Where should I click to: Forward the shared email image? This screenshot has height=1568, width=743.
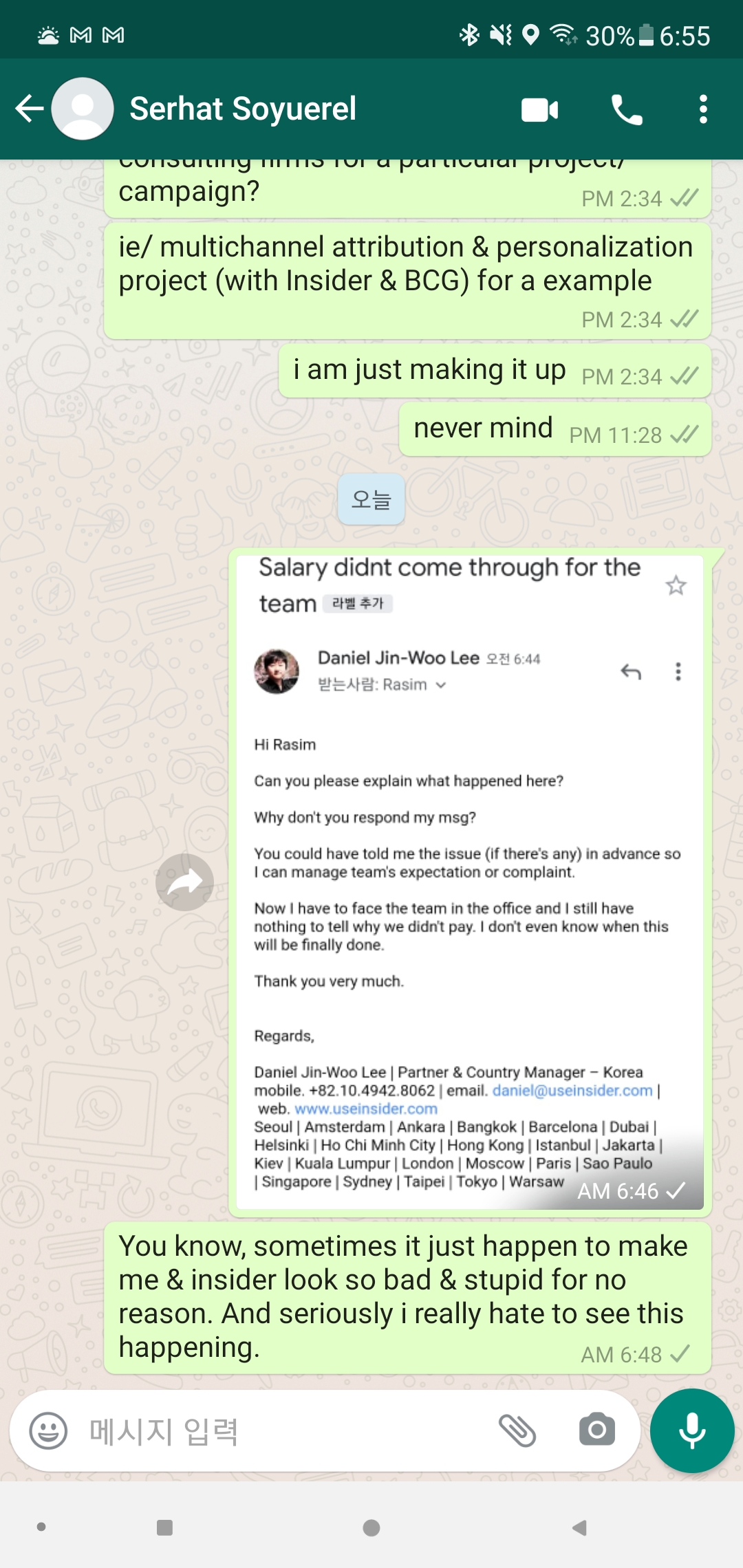[184, 882]
